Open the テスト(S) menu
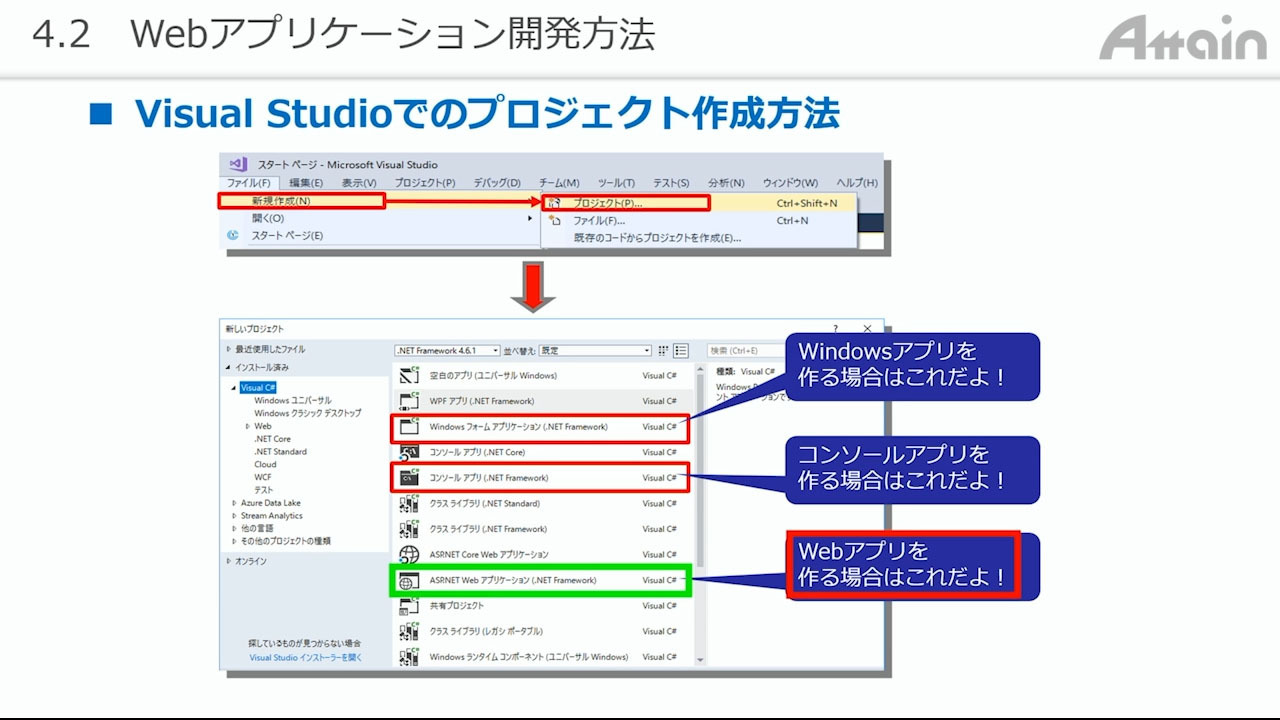The height and width of the screenshot is (720, 1280). click(671, 183)
